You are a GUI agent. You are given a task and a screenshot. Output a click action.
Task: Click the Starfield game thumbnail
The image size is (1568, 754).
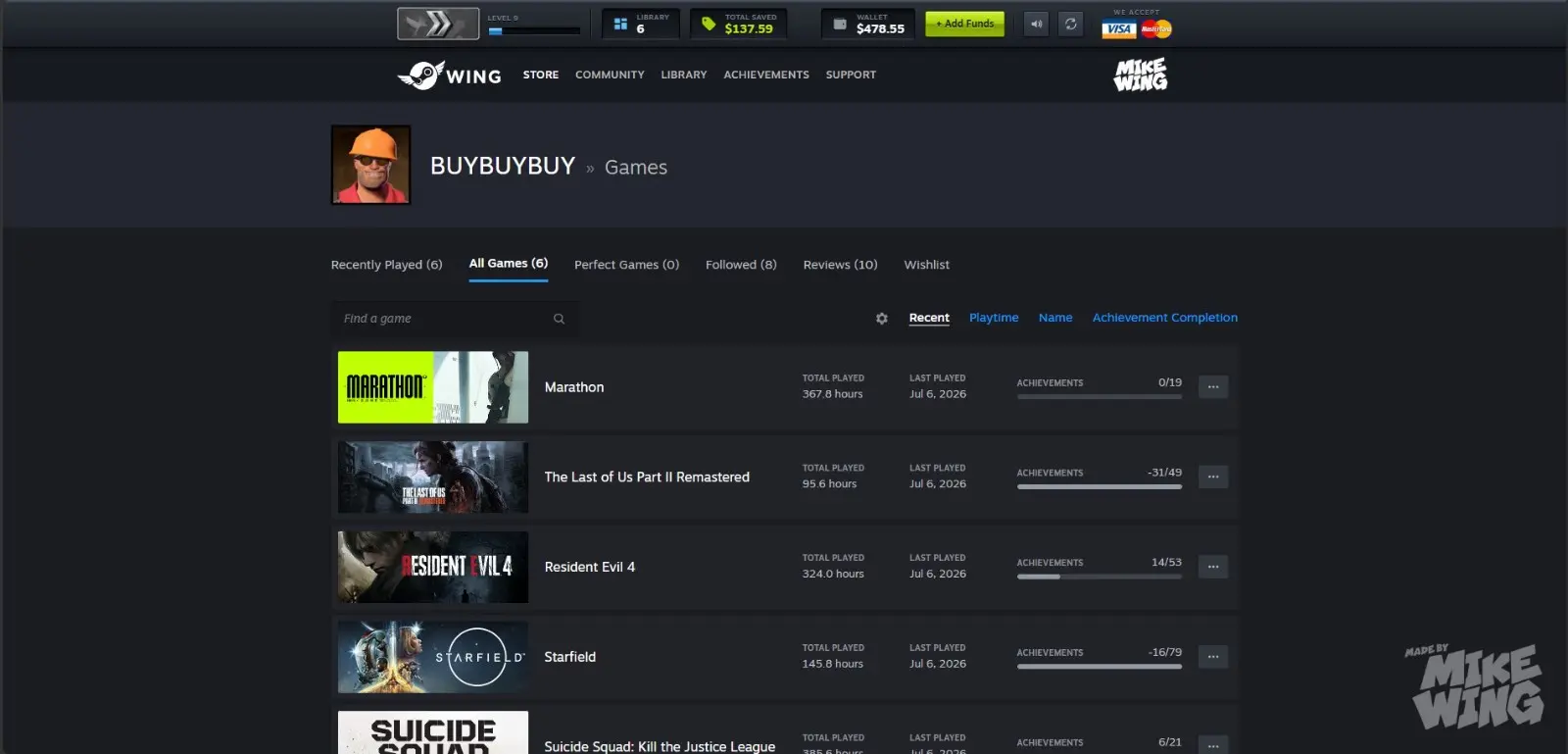click(x=433, y=657)
